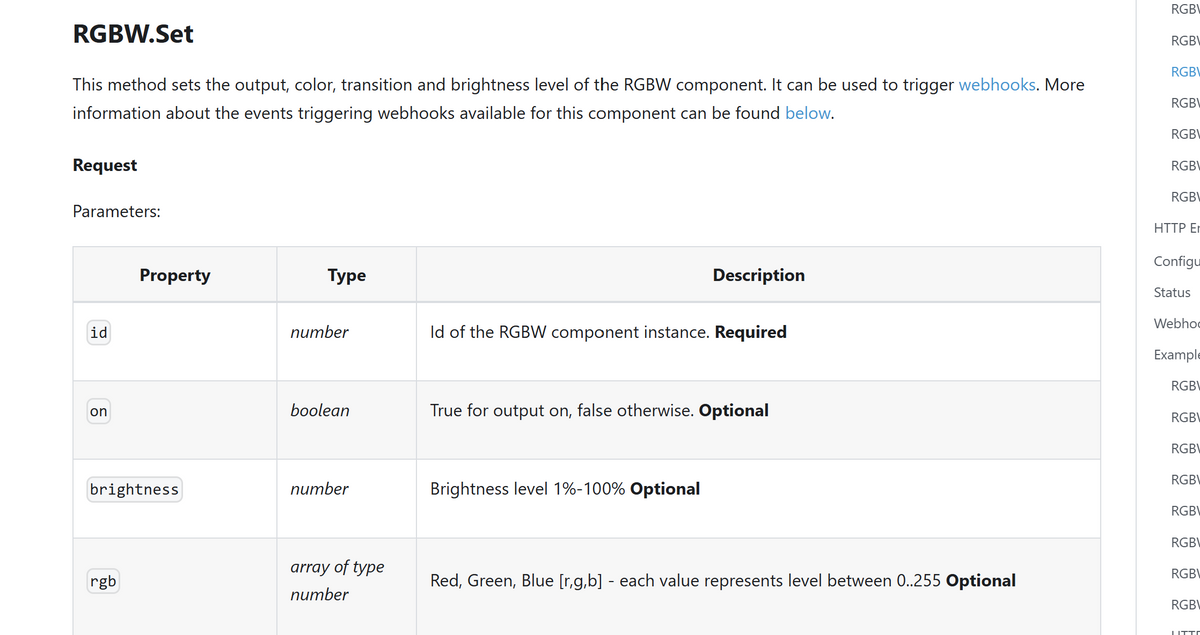Follow the "below" link about webhook events
Image resolution: width=1200 pixels, height=635 pixels.
pyautogui.click(x=808, y=113)
